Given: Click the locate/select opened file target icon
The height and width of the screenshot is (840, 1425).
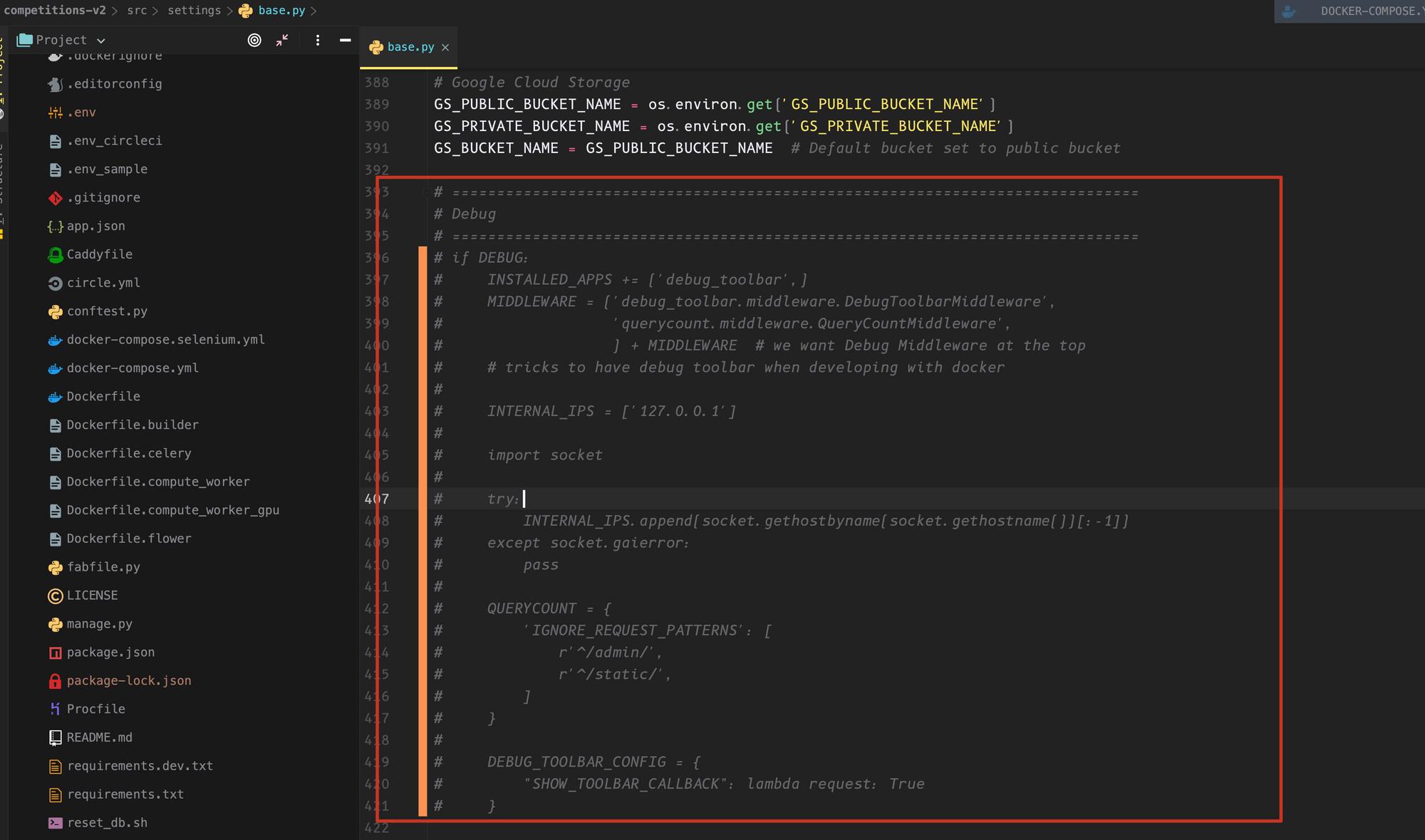Looking at the screenshot, I should (254, 41).
